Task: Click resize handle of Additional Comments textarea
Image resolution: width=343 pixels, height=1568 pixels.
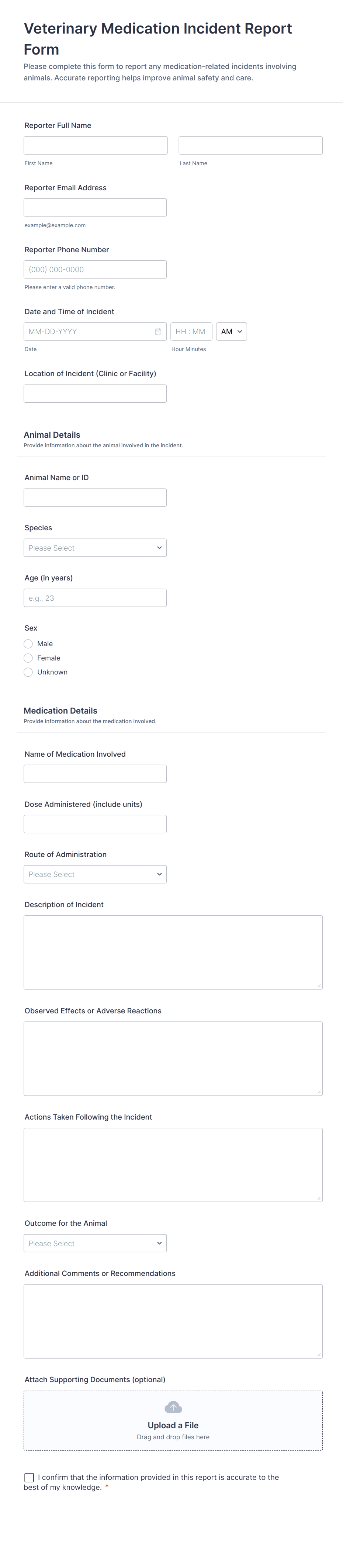Action: 319,1354
